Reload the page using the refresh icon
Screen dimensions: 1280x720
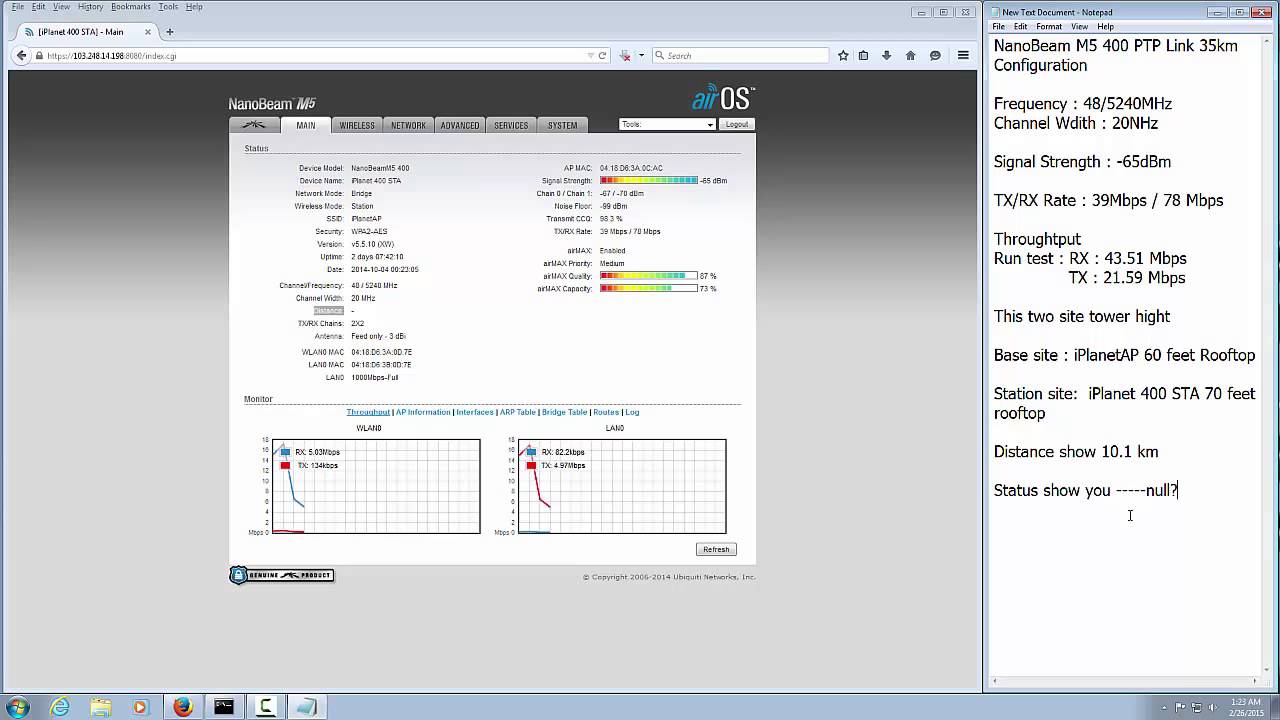coord(602,56)
